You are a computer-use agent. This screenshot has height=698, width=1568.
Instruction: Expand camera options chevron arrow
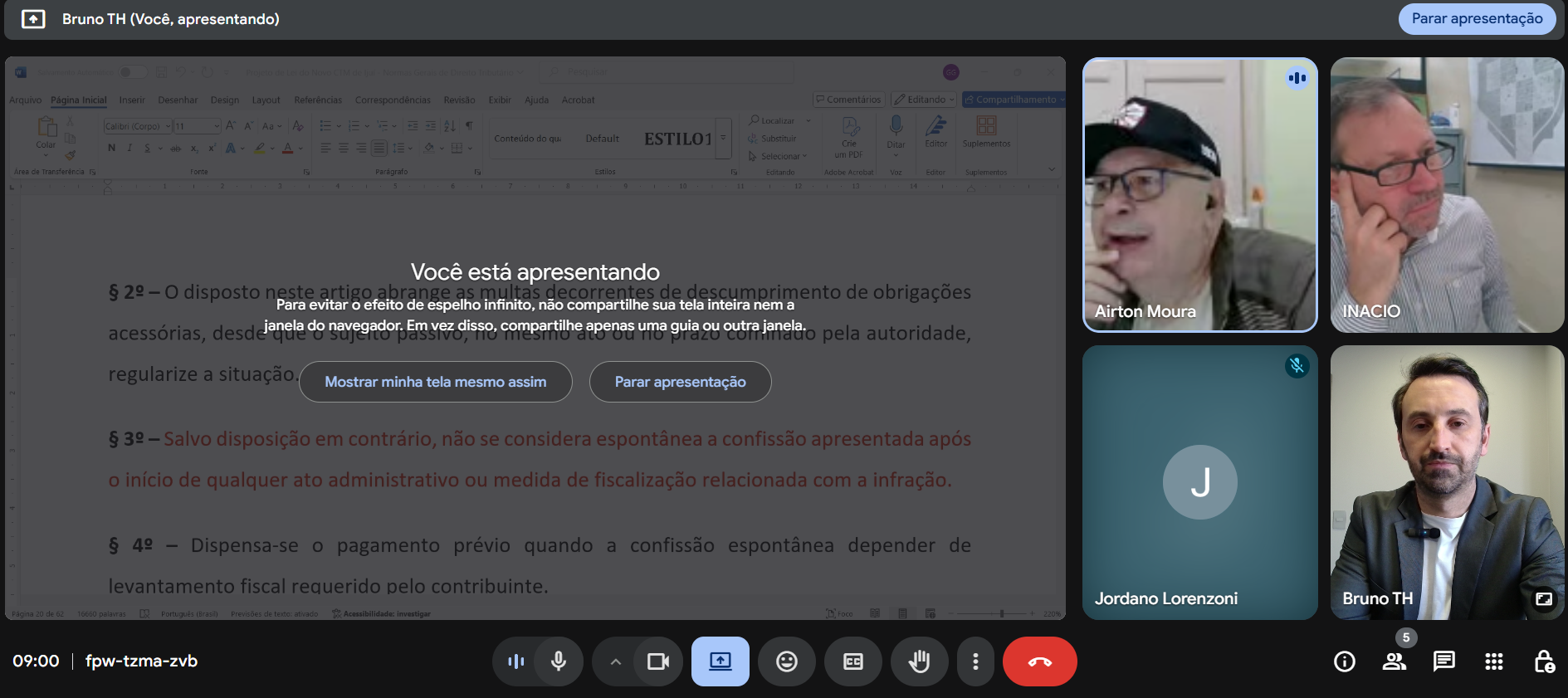pyautogui.click(x=615, y=661)
